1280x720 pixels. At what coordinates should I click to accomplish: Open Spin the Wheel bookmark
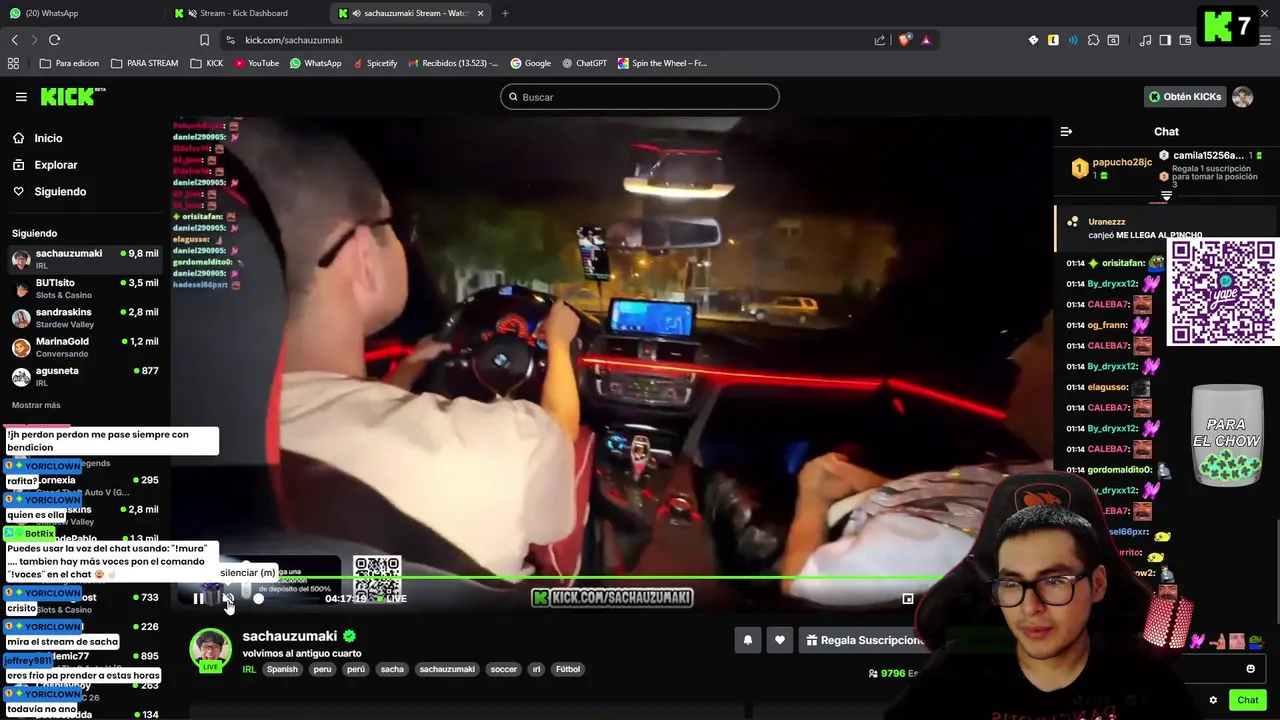click(x=662, y=63)
